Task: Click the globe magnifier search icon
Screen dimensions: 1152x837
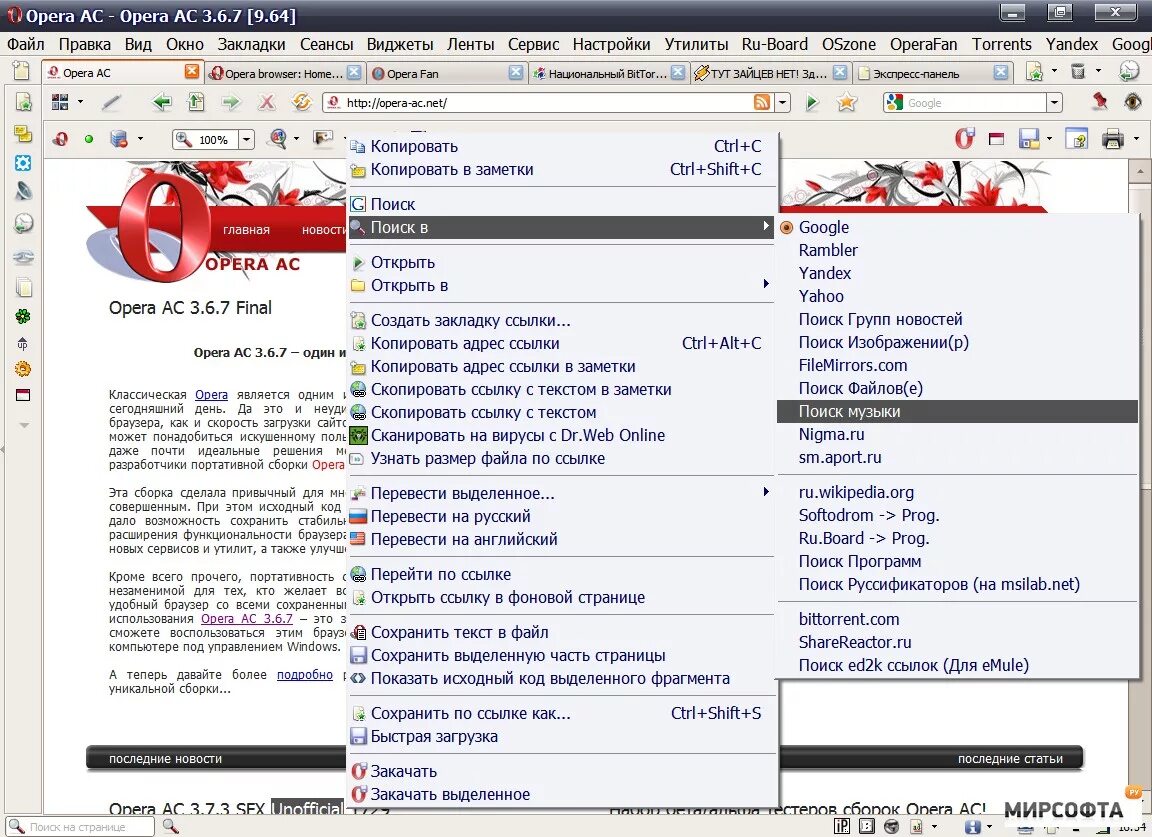Action: click(x=278, y=139)
